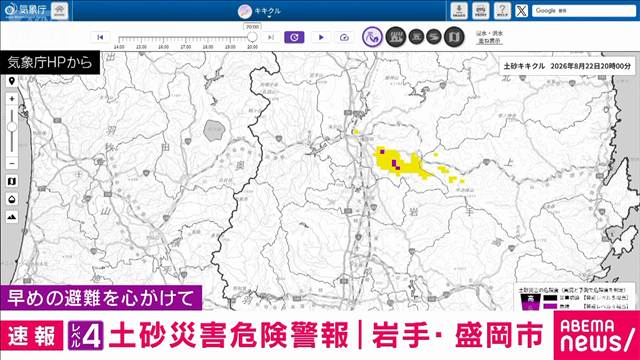
Task: Click the 気象庁 logo in header
Action: click(x=25, y=10)
